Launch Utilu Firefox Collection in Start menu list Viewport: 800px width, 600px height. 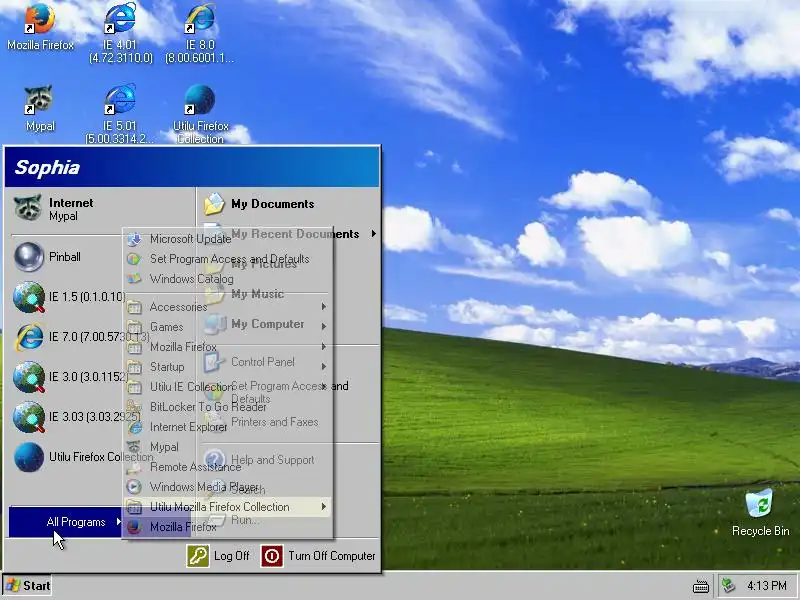[x=66, y=457]
